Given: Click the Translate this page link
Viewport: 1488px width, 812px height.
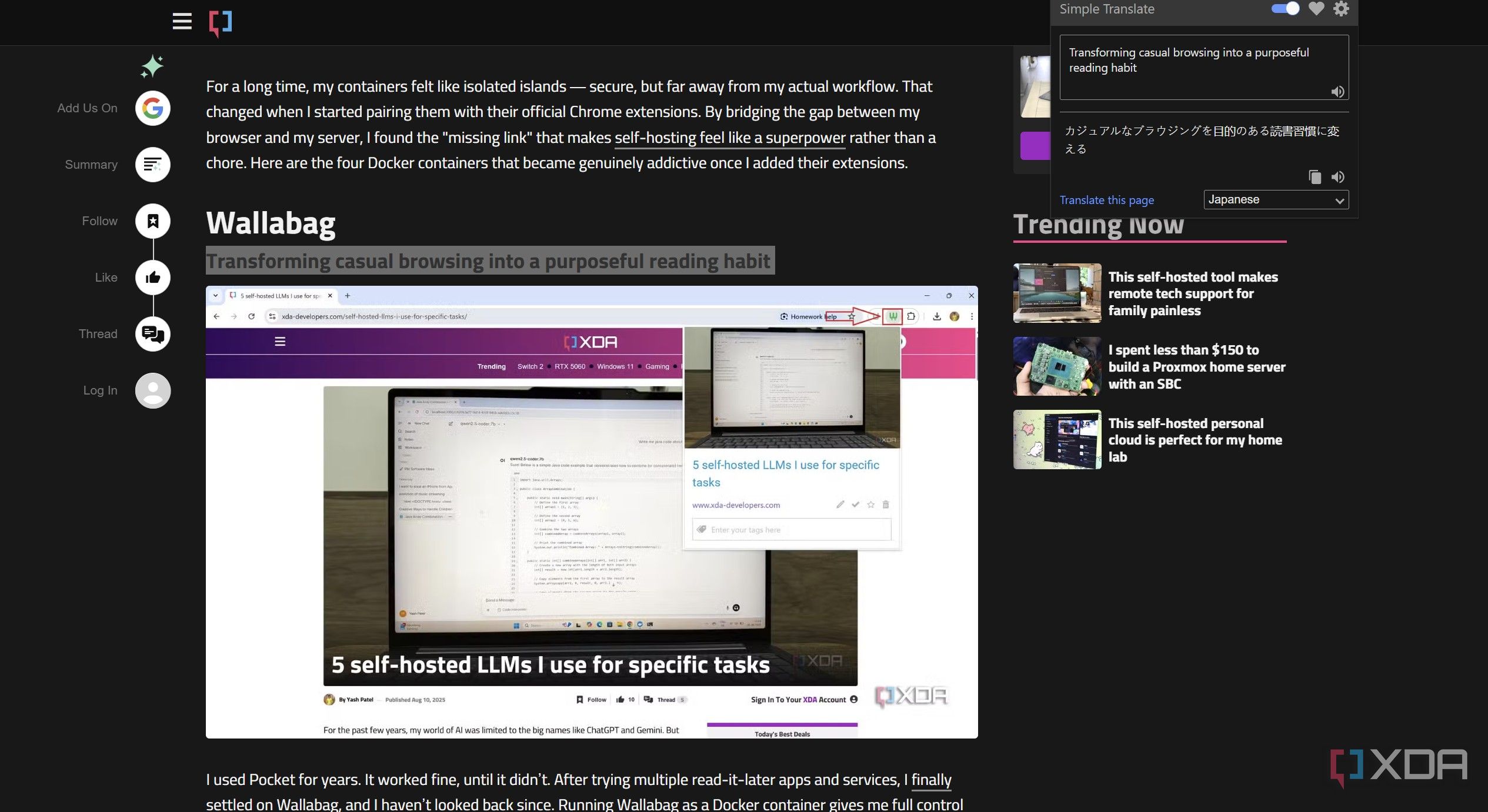Looking at the screenshot, I should (1106, 200).
